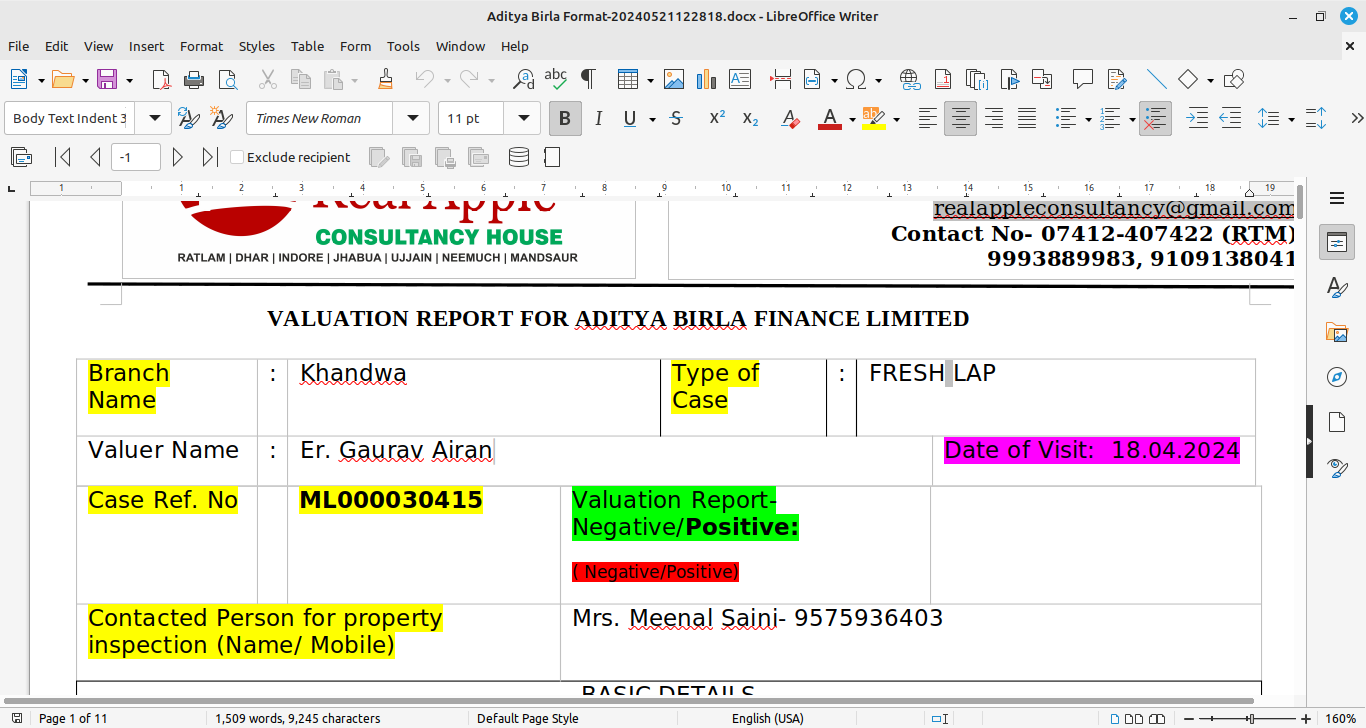Insert a page break
Viewport: 1366px width, 728px height.
tap(781, 80)
